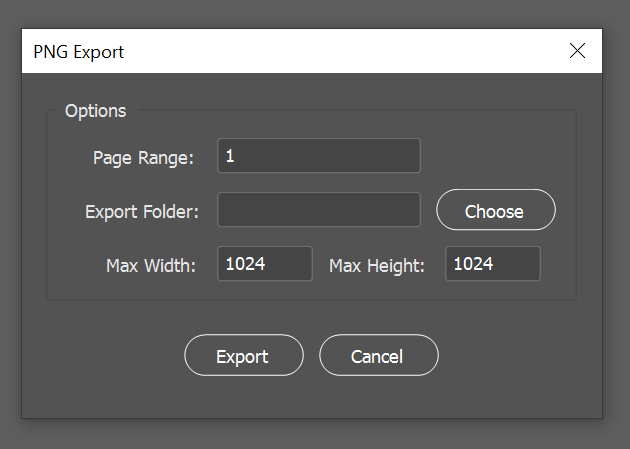Dismiss dialog using the X icon
630x449 pixels.
(x=577, y=51)
